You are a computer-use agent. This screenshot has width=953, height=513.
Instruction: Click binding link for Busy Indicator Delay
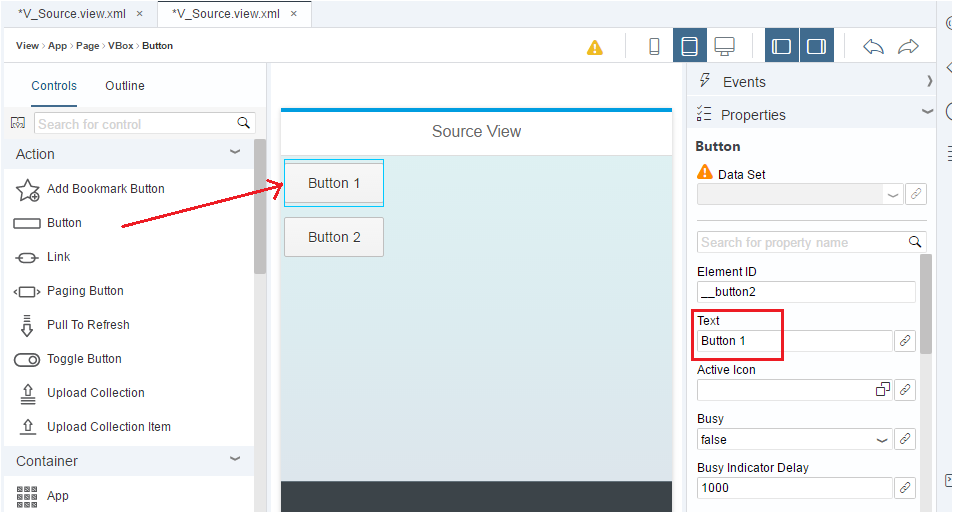pyautogui.click(x=905, y=487)
